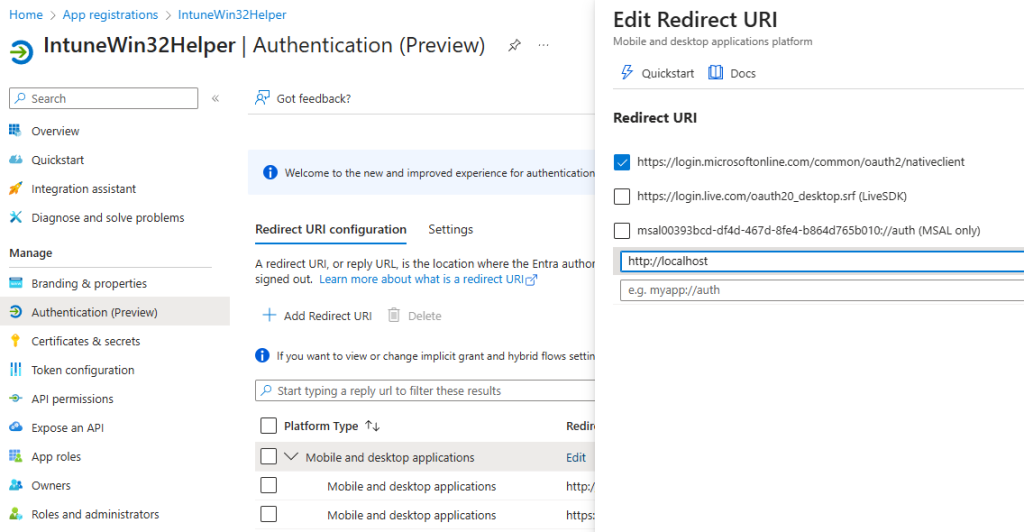Select the Redirect URI configuration tab
Screen dimensions: 1024x532
(x=331, y=229)
